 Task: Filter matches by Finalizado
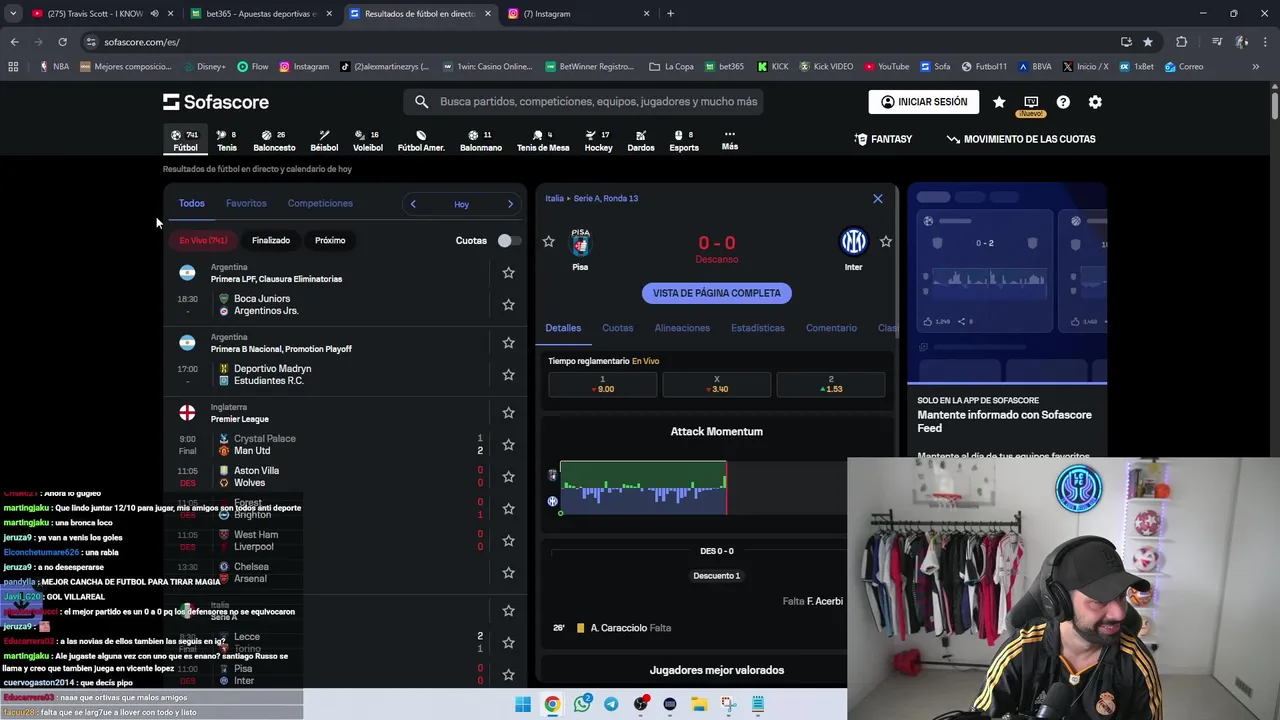click(x=271, y=241)
